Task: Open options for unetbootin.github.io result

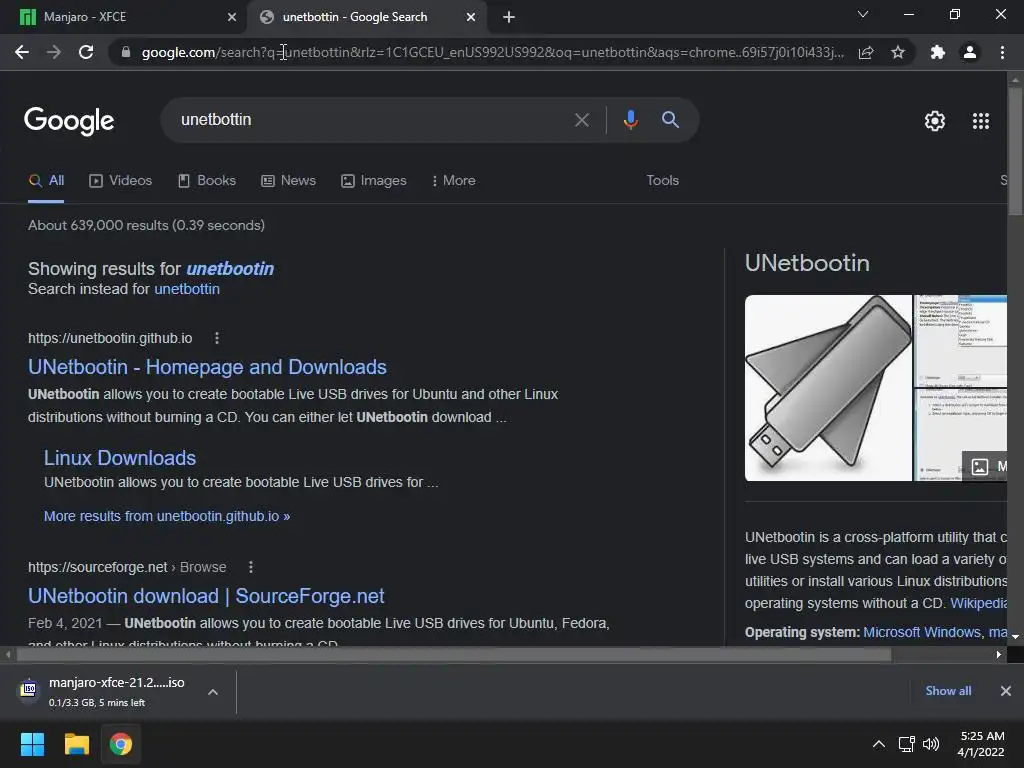Action: click(x=217, y=338)
